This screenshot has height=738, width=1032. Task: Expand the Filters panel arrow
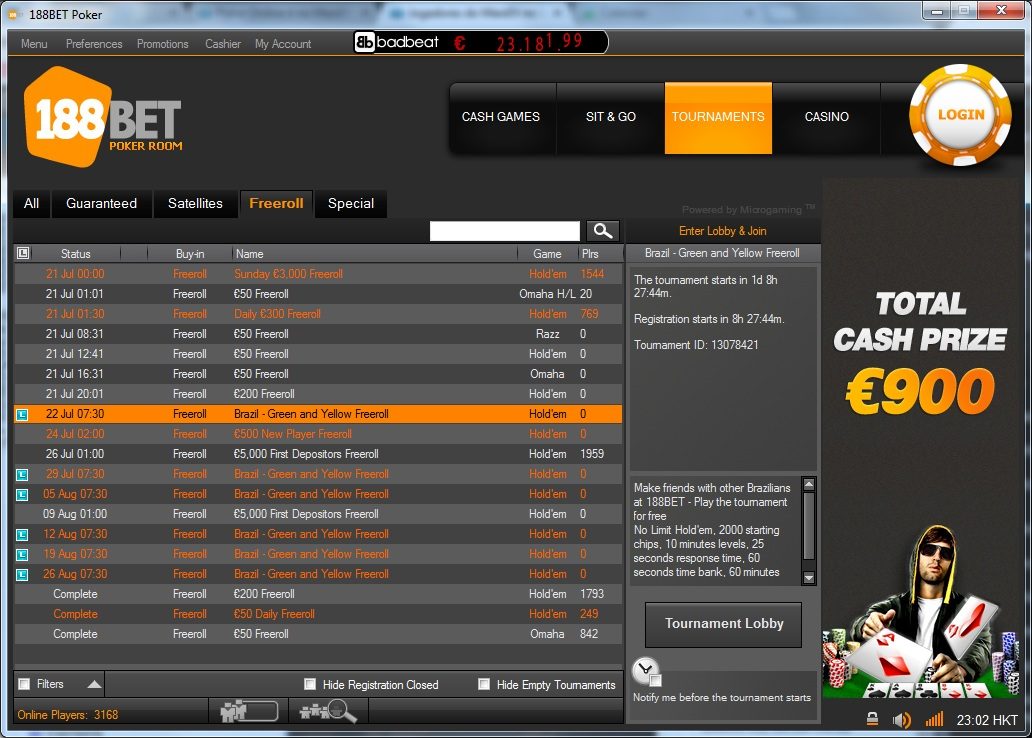[x=94, y=684]
